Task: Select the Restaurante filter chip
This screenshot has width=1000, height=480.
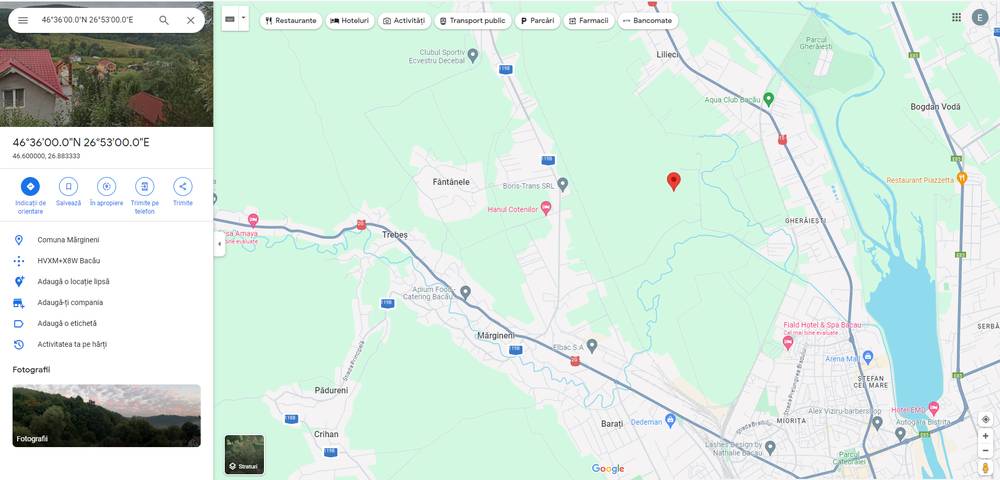Action: (291, 20)
